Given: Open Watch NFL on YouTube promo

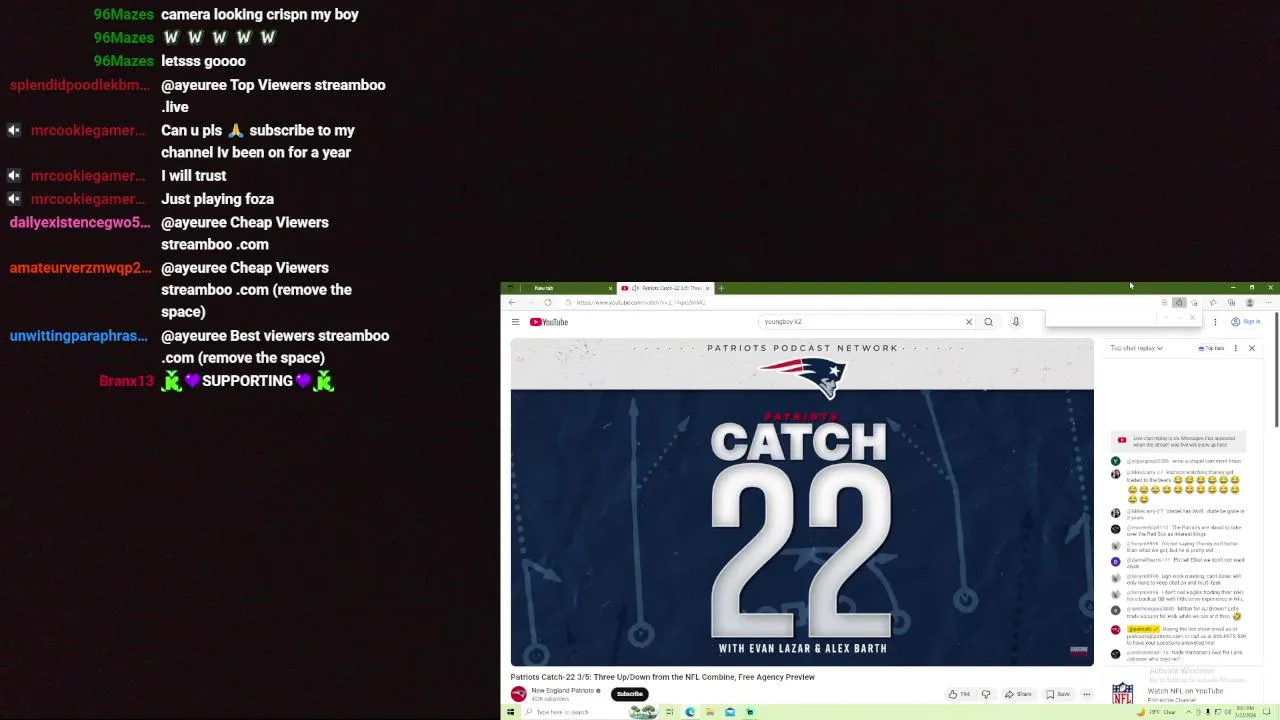Looking at the screenshot, I should click(1185, 691).
